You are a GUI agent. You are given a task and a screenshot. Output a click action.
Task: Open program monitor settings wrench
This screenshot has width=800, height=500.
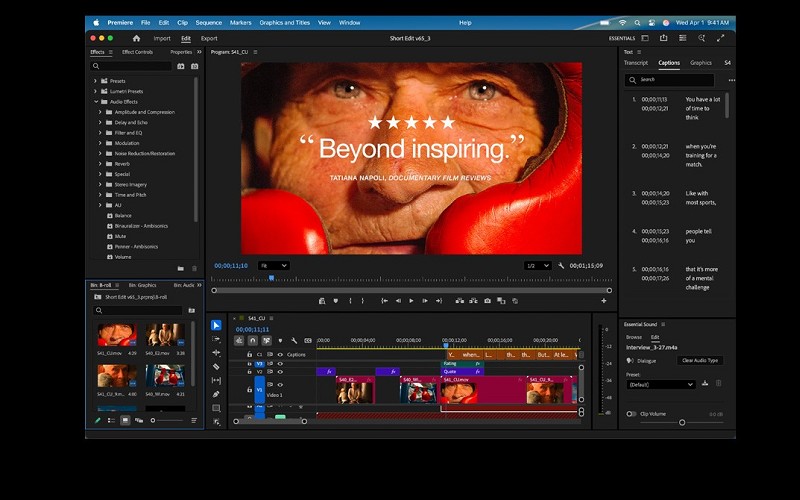tap(561, 266)
